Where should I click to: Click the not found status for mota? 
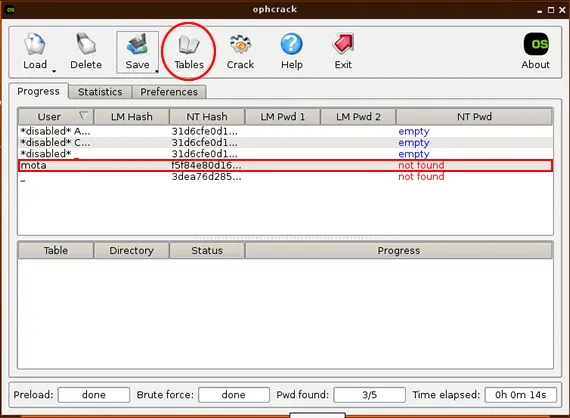pos(421,165)
